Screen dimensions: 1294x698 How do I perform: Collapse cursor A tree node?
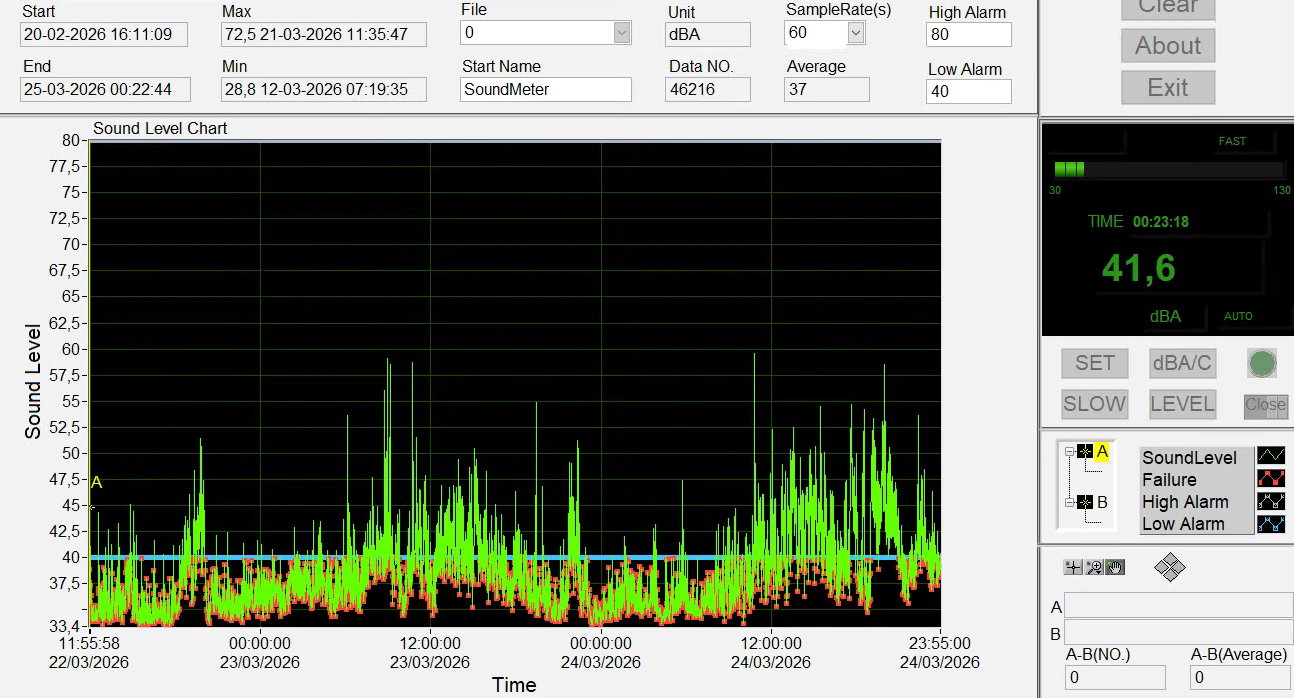click(1069, 452)
